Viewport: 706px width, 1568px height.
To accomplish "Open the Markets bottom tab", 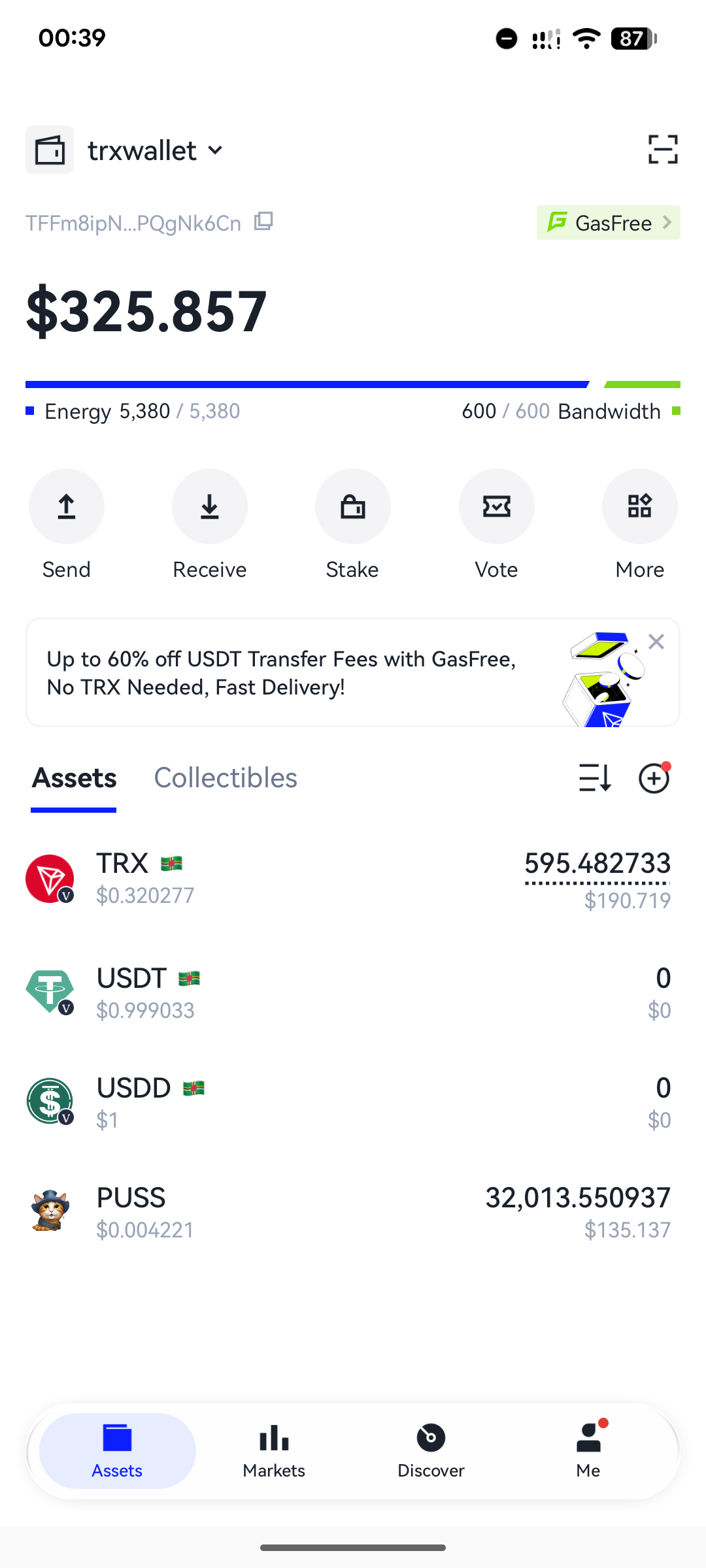I will (x=274, y=1450).
